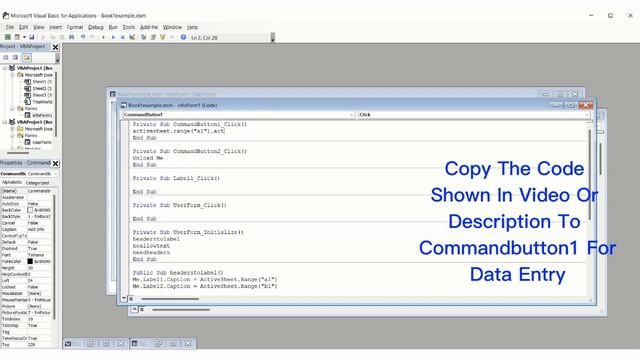Click the BackColor white color swatch
The image size is (640, 360).
pyautogui.click(x=30, y=210)
